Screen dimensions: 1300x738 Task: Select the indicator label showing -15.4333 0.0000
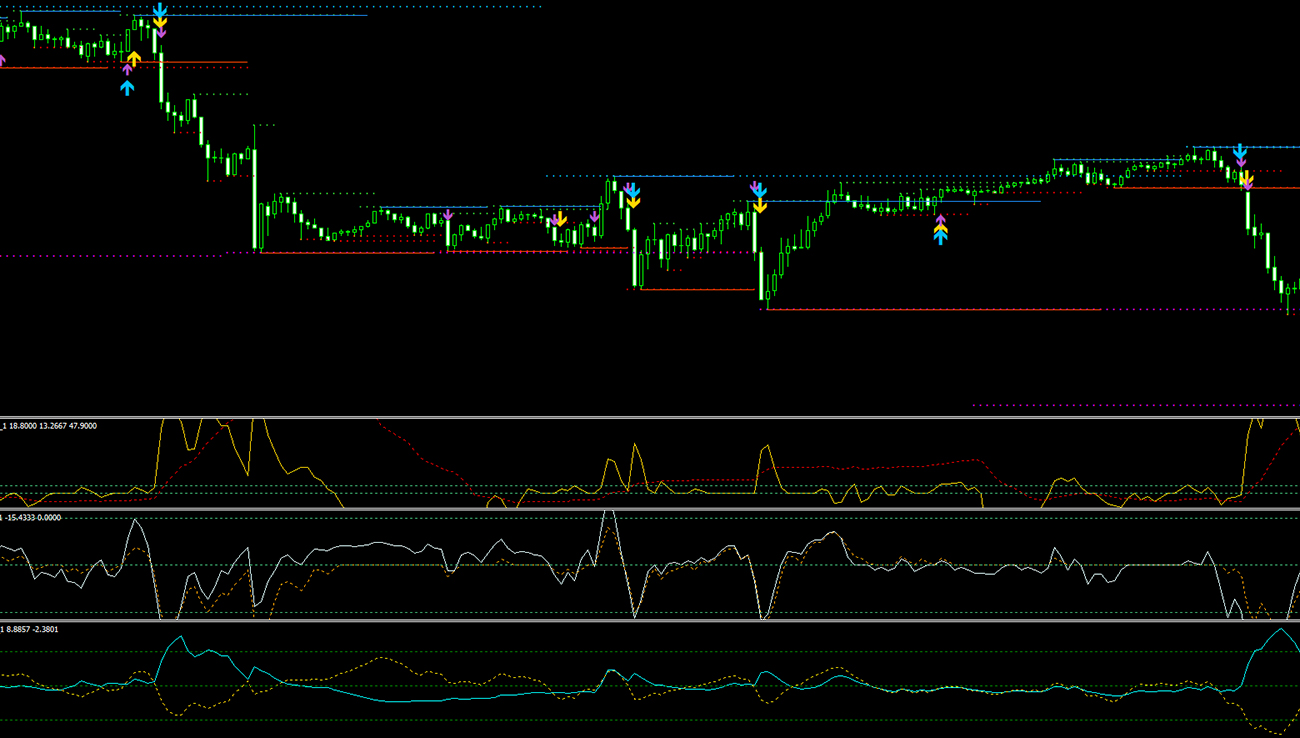tap(33, 518)
